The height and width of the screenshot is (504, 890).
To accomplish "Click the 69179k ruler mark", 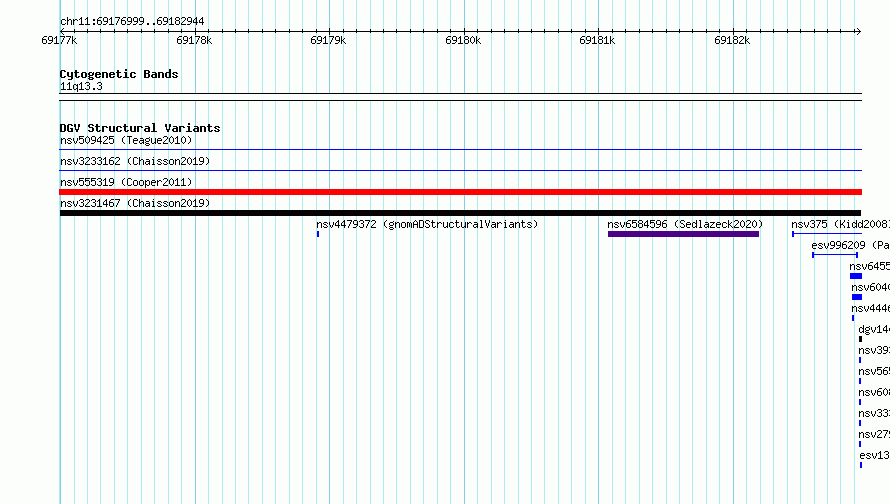I will pyautogui.click(x=328, y=40).
